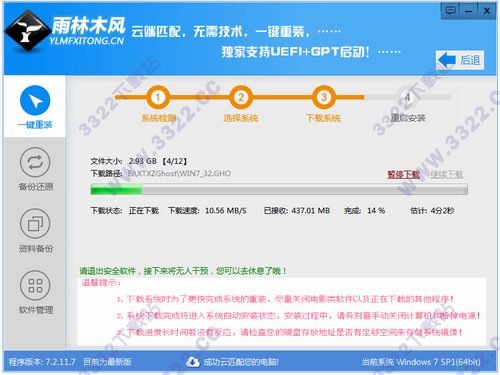Open the 资料备份 sidebar icon

[x=35, y=224]
